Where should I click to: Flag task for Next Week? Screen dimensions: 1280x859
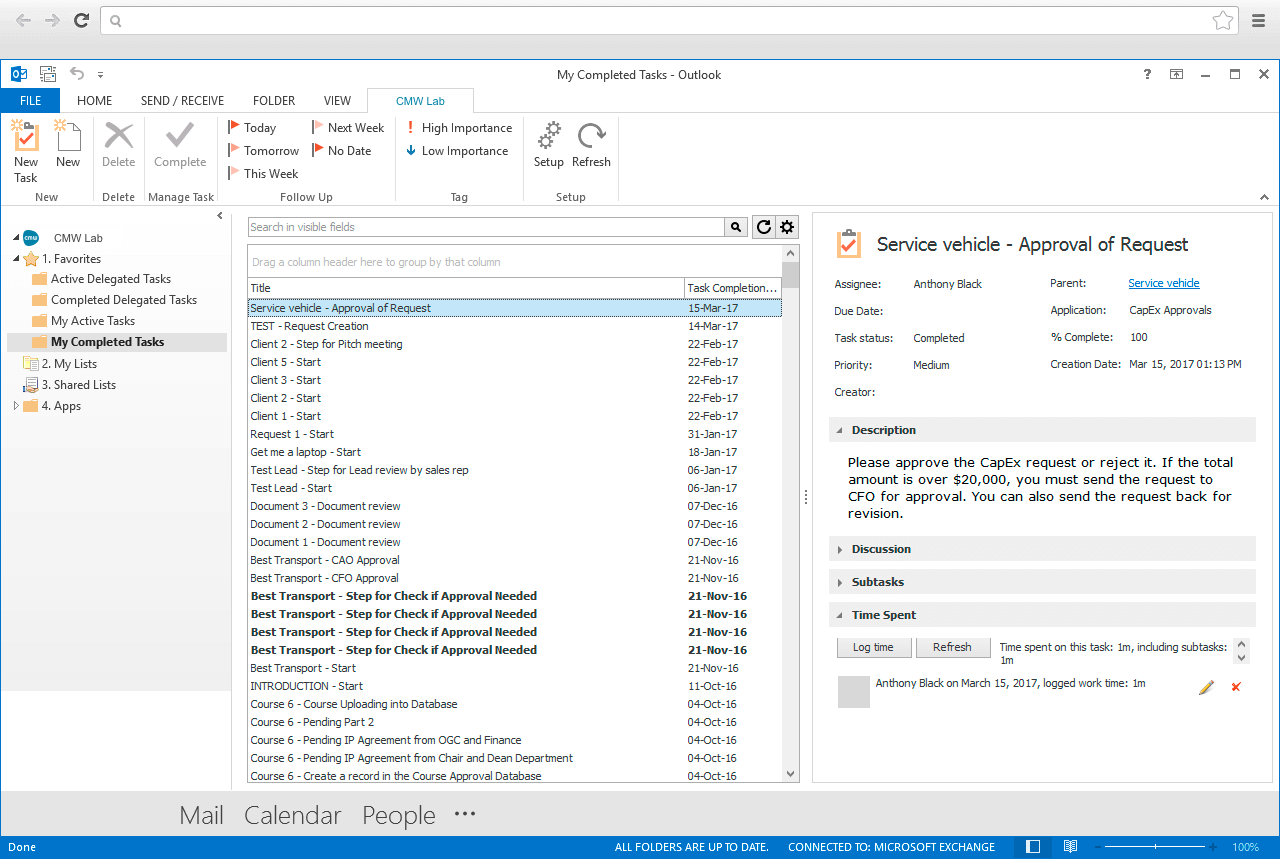348,128
